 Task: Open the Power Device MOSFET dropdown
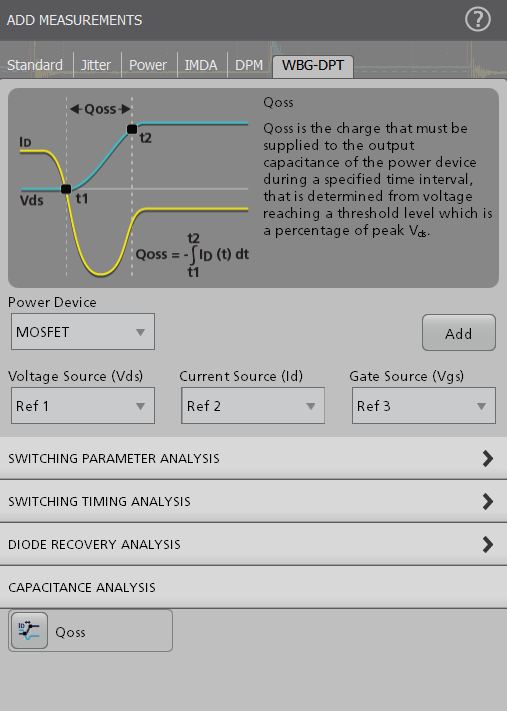click(83, 331)
